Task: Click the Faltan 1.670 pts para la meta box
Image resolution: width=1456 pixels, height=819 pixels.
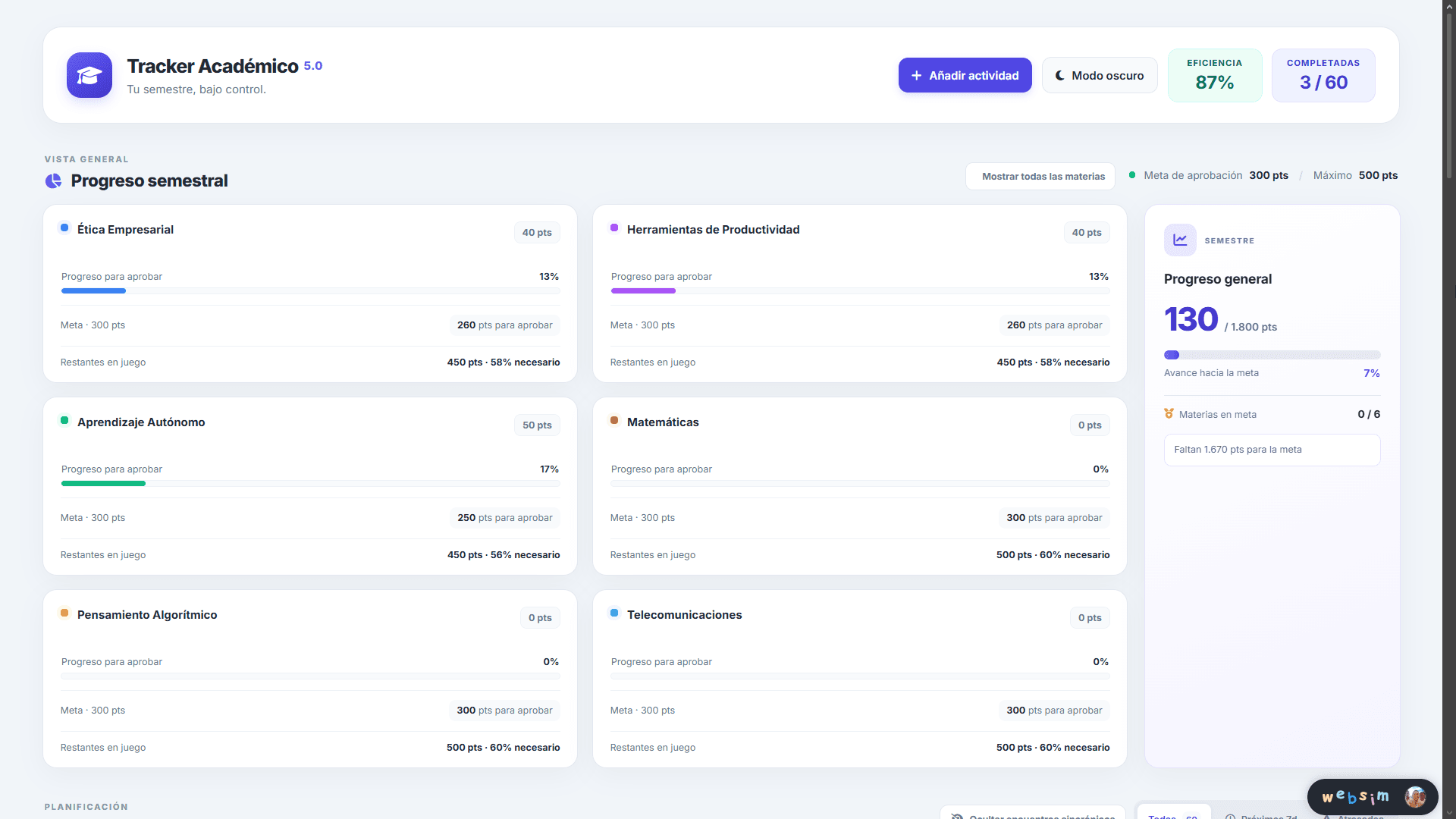Action: tap(1272, 450)
